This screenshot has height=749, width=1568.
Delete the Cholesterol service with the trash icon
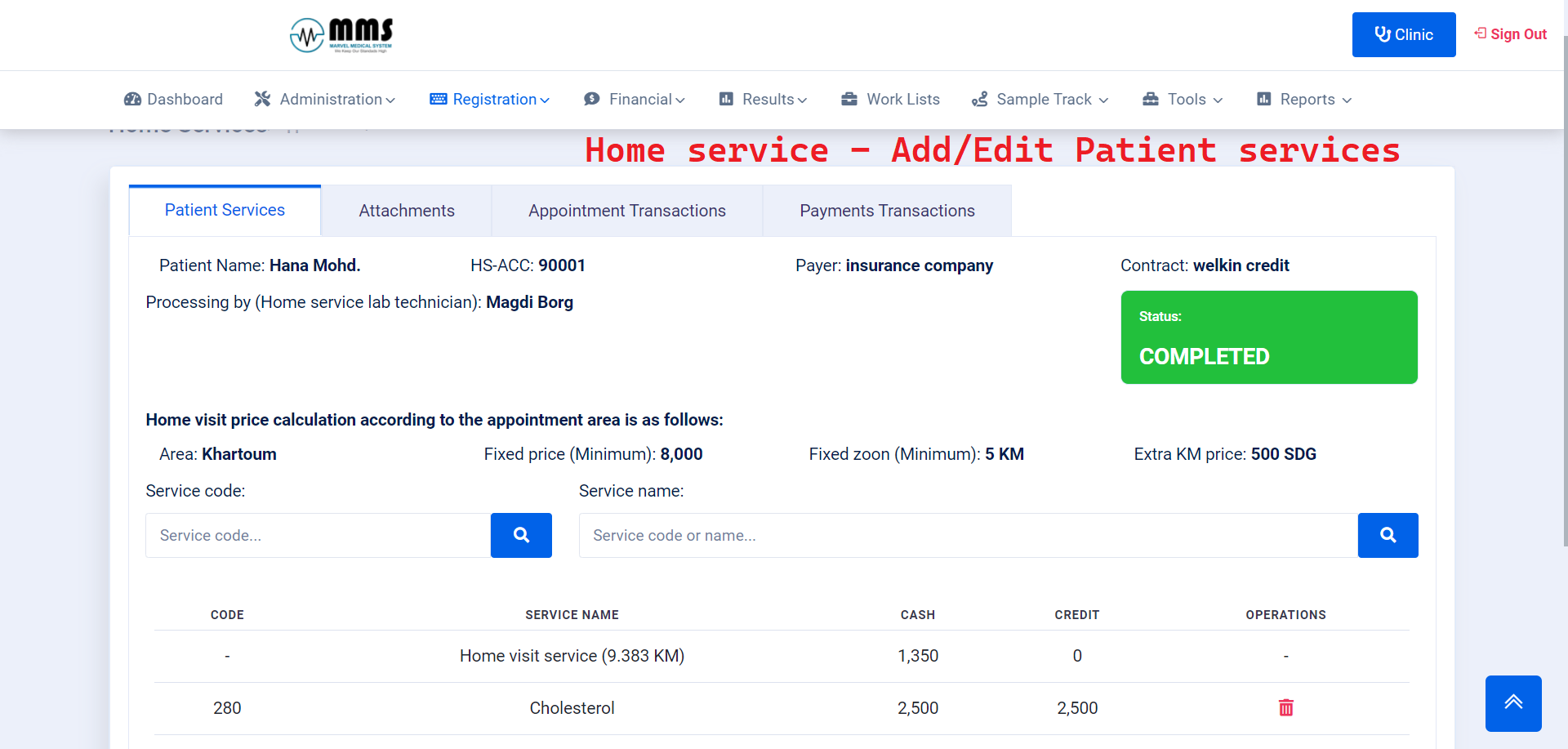(x=1285, y=707)
